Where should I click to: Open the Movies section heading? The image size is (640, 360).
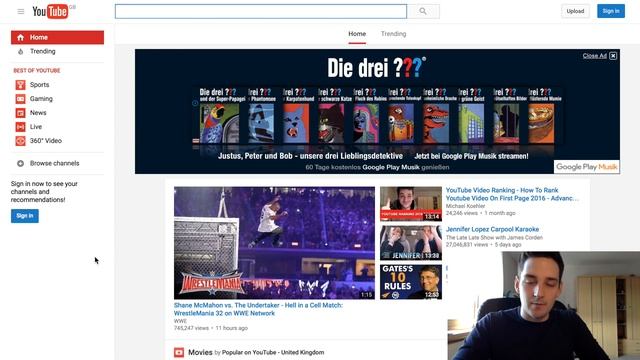coord(200,352)
